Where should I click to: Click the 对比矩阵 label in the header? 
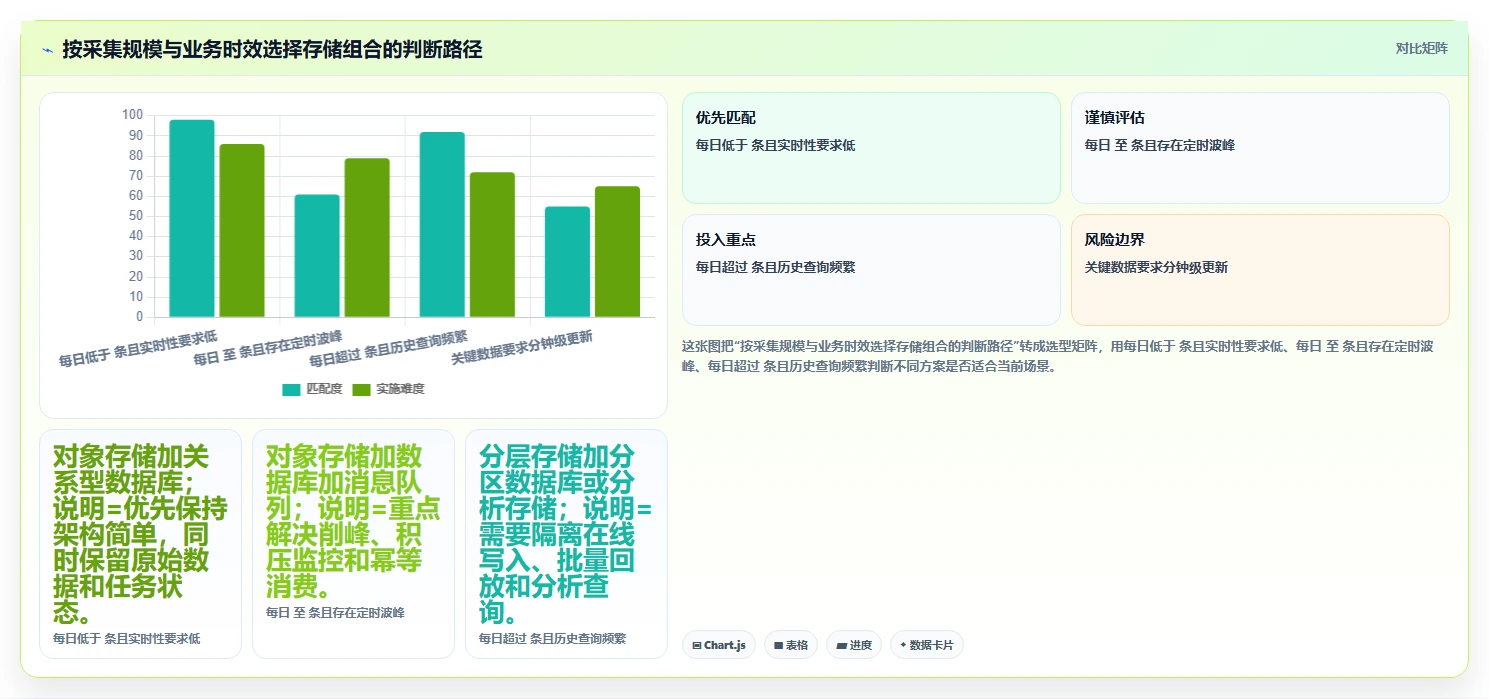coord(1421,48)
